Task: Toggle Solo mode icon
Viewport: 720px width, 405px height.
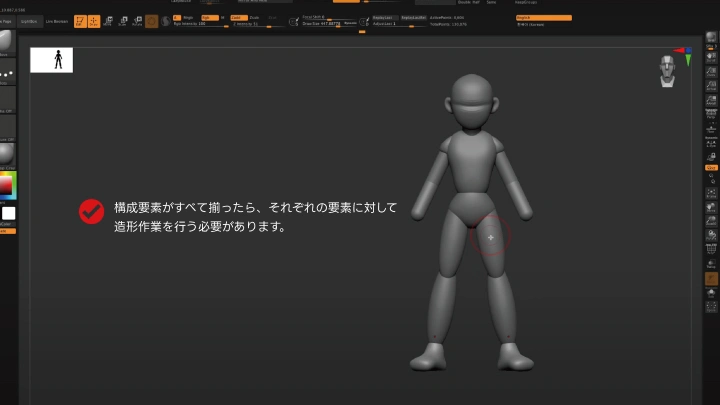Action: coord(711,293)
